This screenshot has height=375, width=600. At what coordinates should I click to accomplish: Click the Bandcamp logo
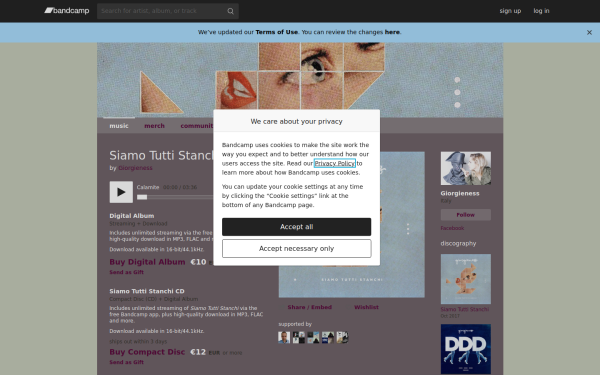(x=67, y=11)
